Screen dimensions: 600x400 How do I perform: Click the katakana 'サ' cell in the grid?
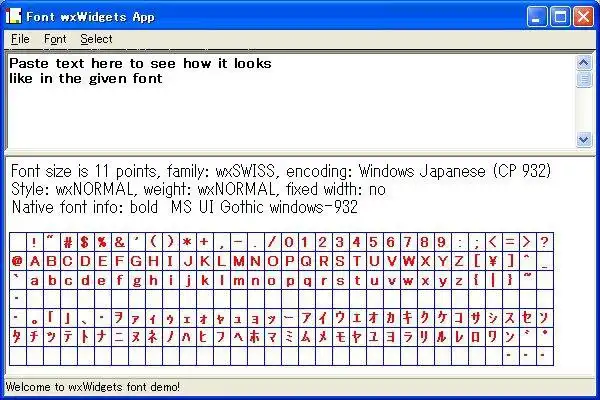[476, 318]
